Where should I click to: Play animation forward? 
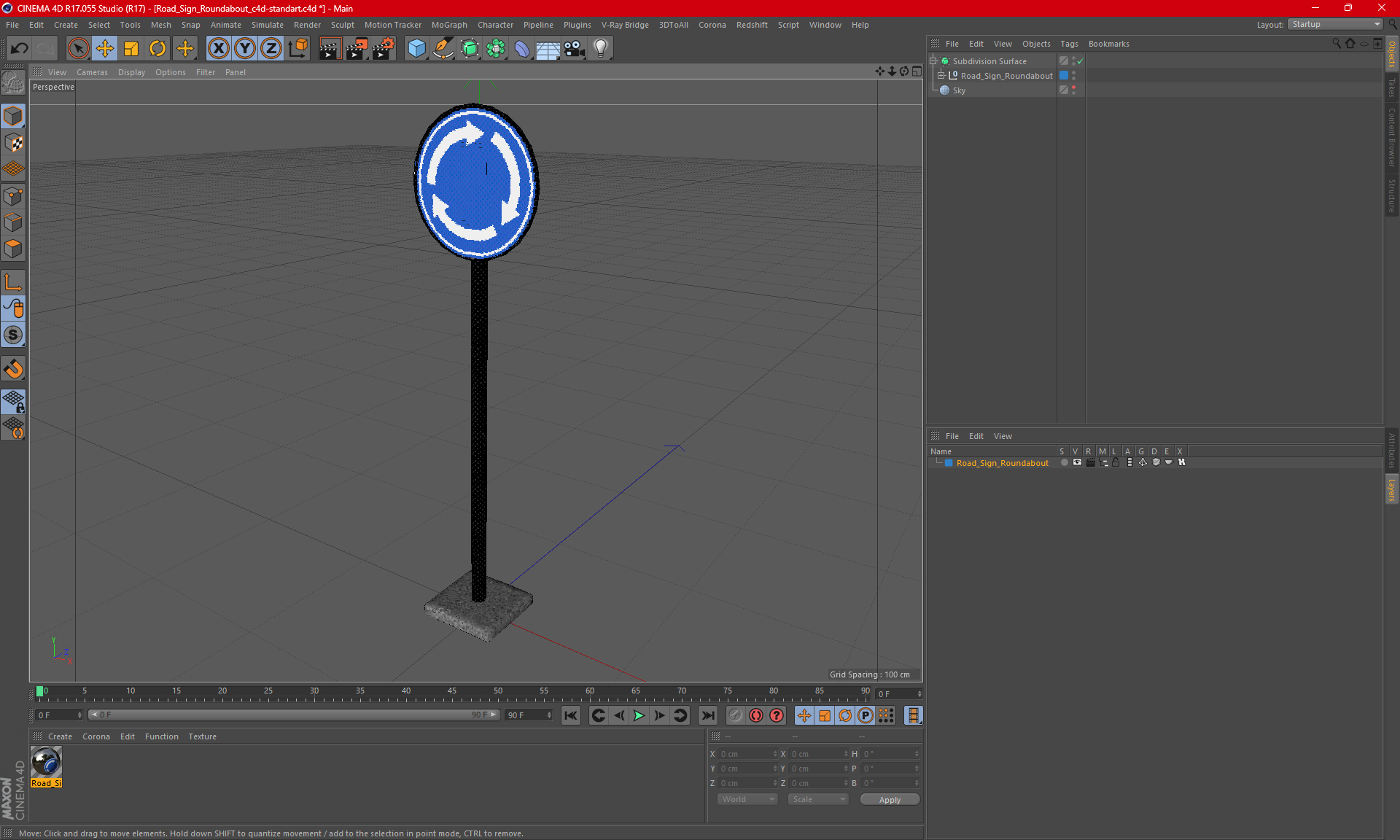tap(639, 715)
